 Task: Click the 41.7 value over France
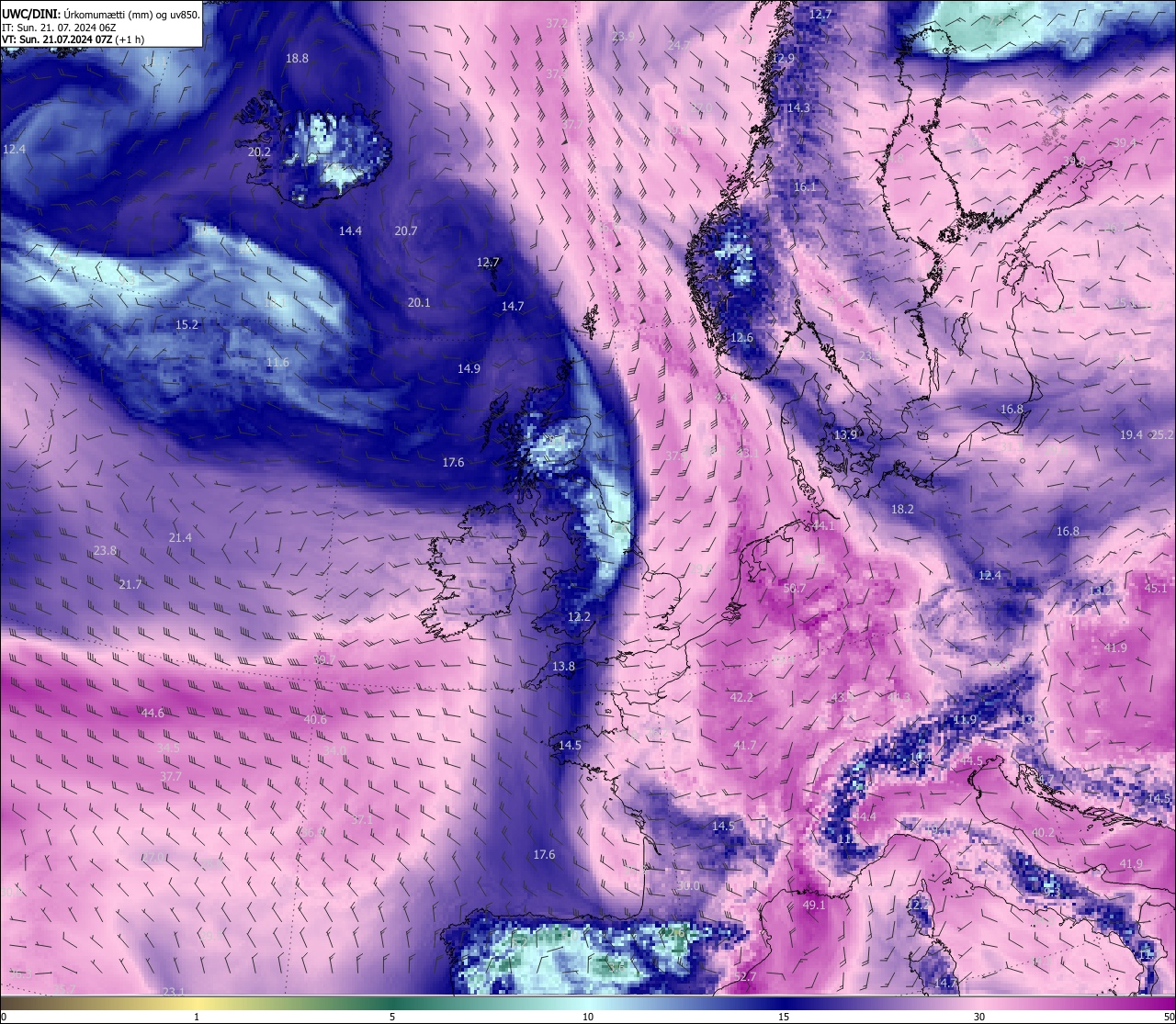click(x=745, y=745)
